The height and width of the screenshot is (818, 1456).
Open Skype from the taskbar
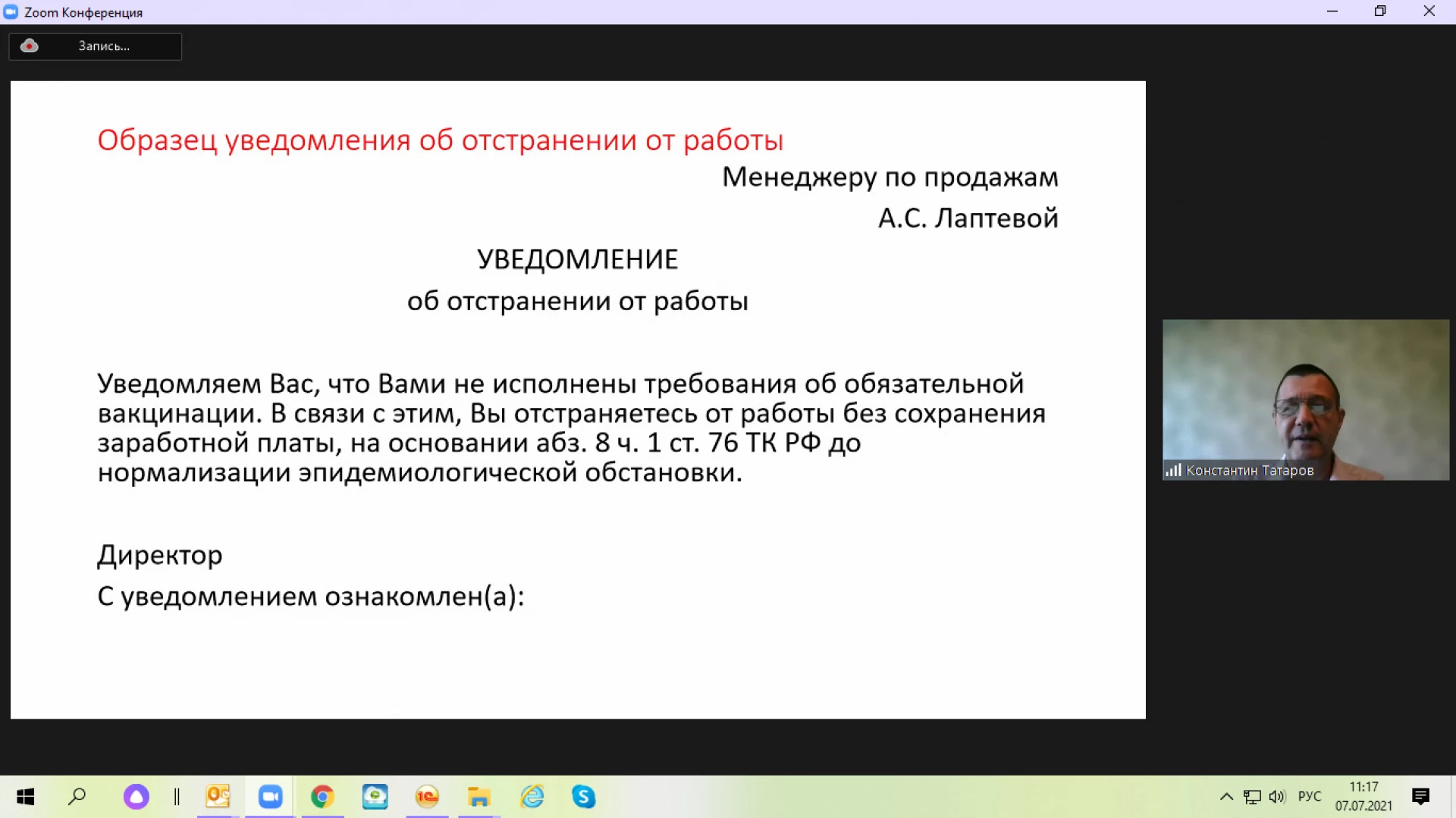click(x=583, y=797)
